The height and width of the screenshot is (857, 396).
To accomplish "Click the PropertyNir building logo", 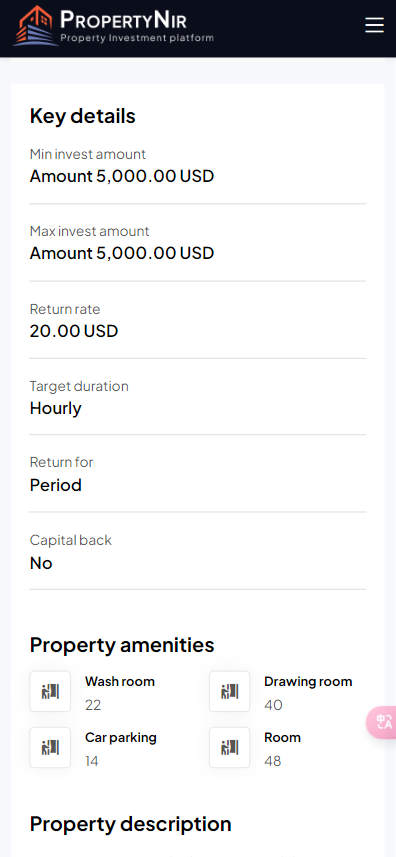I will coord(35,25).
